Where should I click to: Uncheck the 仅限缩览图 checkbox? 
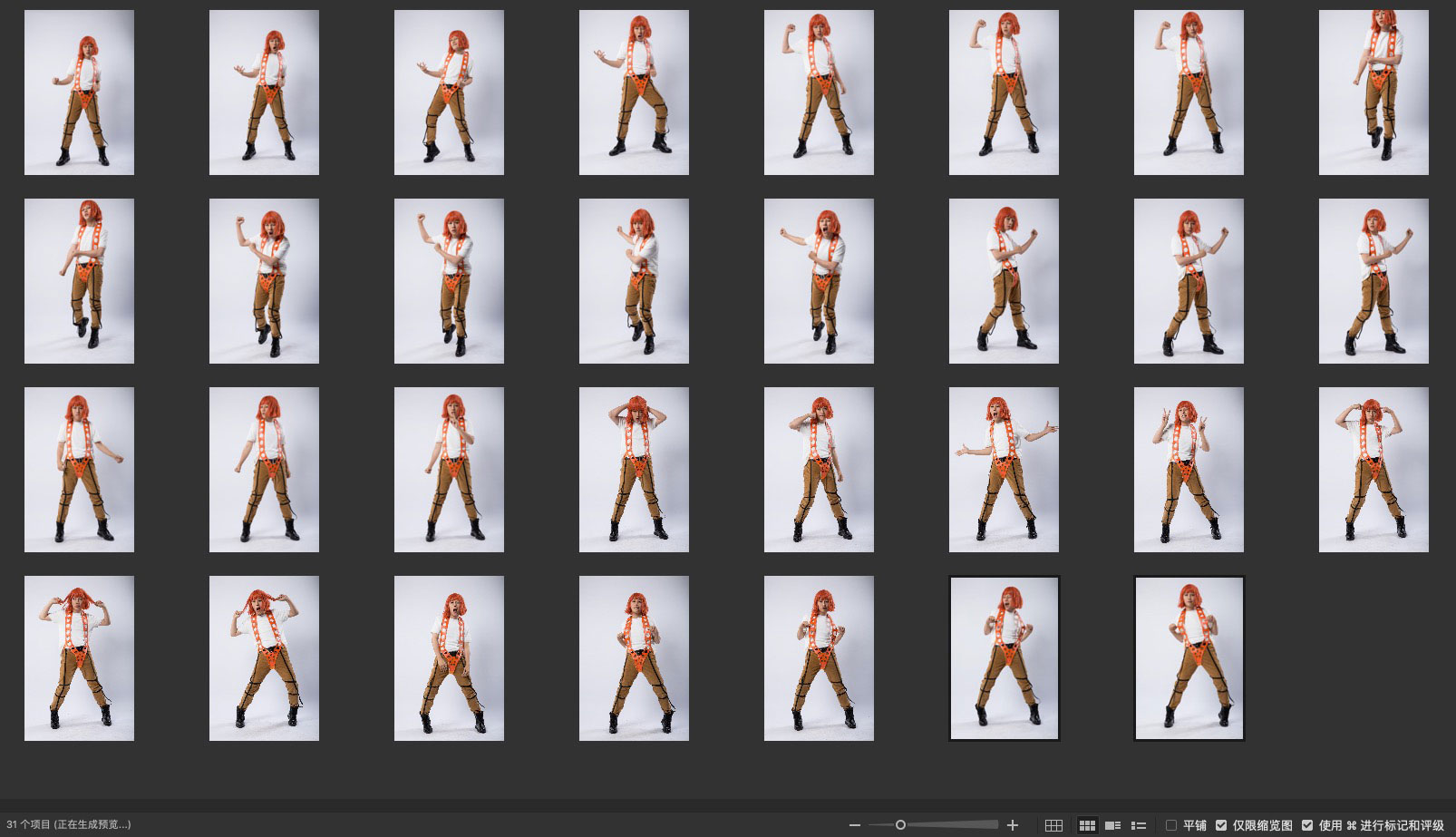tap(1221, 825)
